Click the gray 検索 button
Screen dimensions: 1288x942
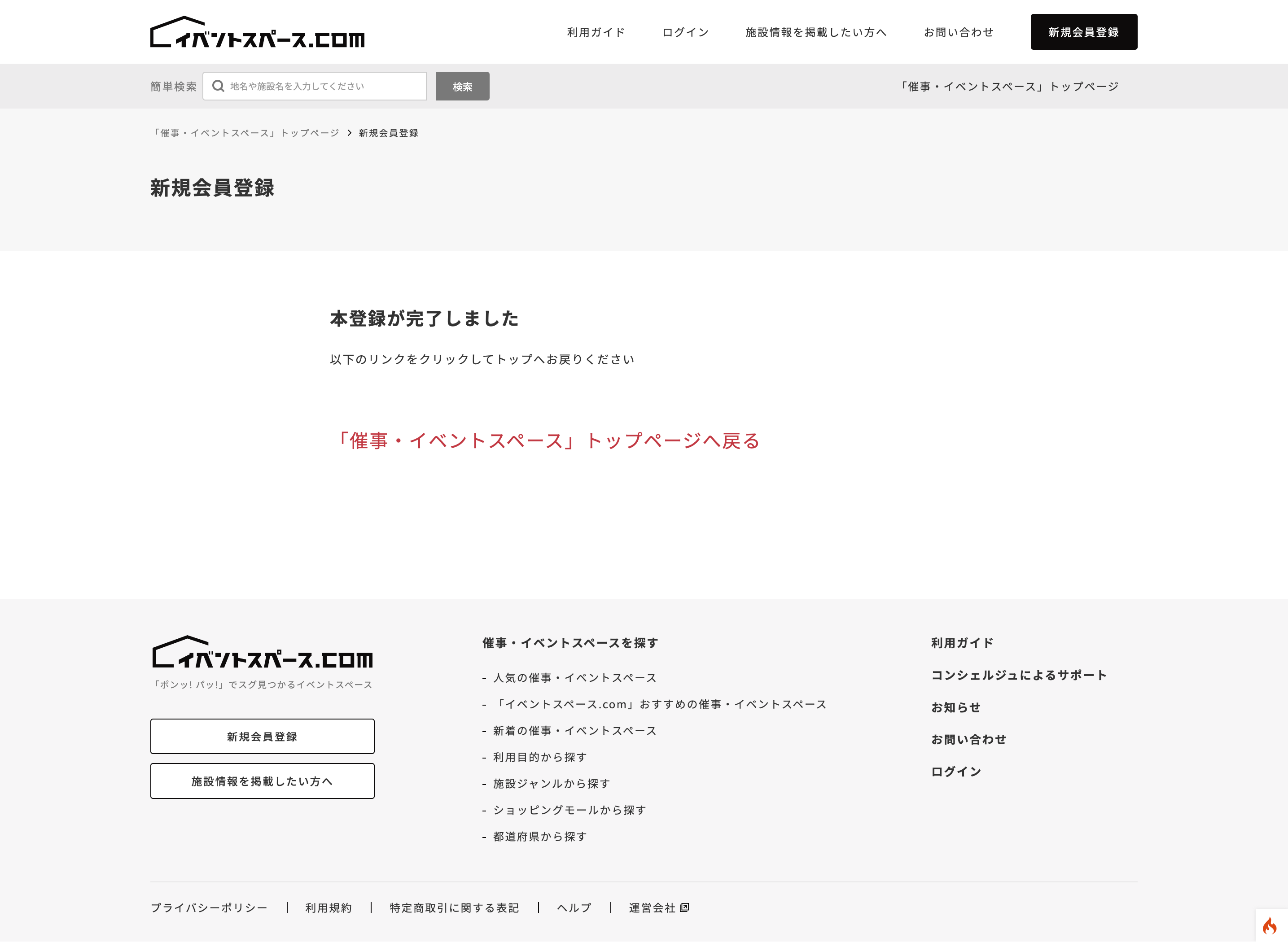463,86
